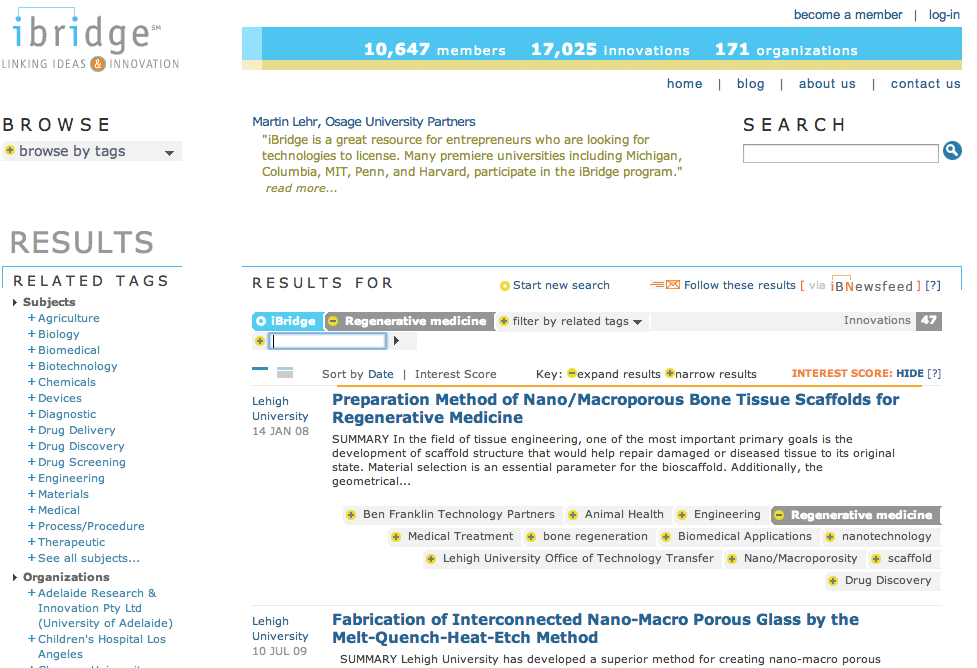Open the contact us page
The height and width of the screenshot is (668, 977).
coord(925,84)
